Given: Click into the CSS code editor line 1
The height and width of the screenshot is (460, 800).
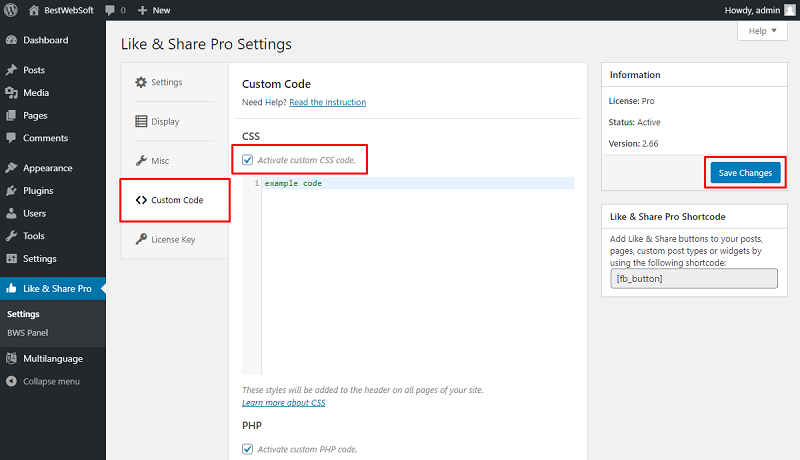Looking at the screenshot, I should (x=418, y=183).
